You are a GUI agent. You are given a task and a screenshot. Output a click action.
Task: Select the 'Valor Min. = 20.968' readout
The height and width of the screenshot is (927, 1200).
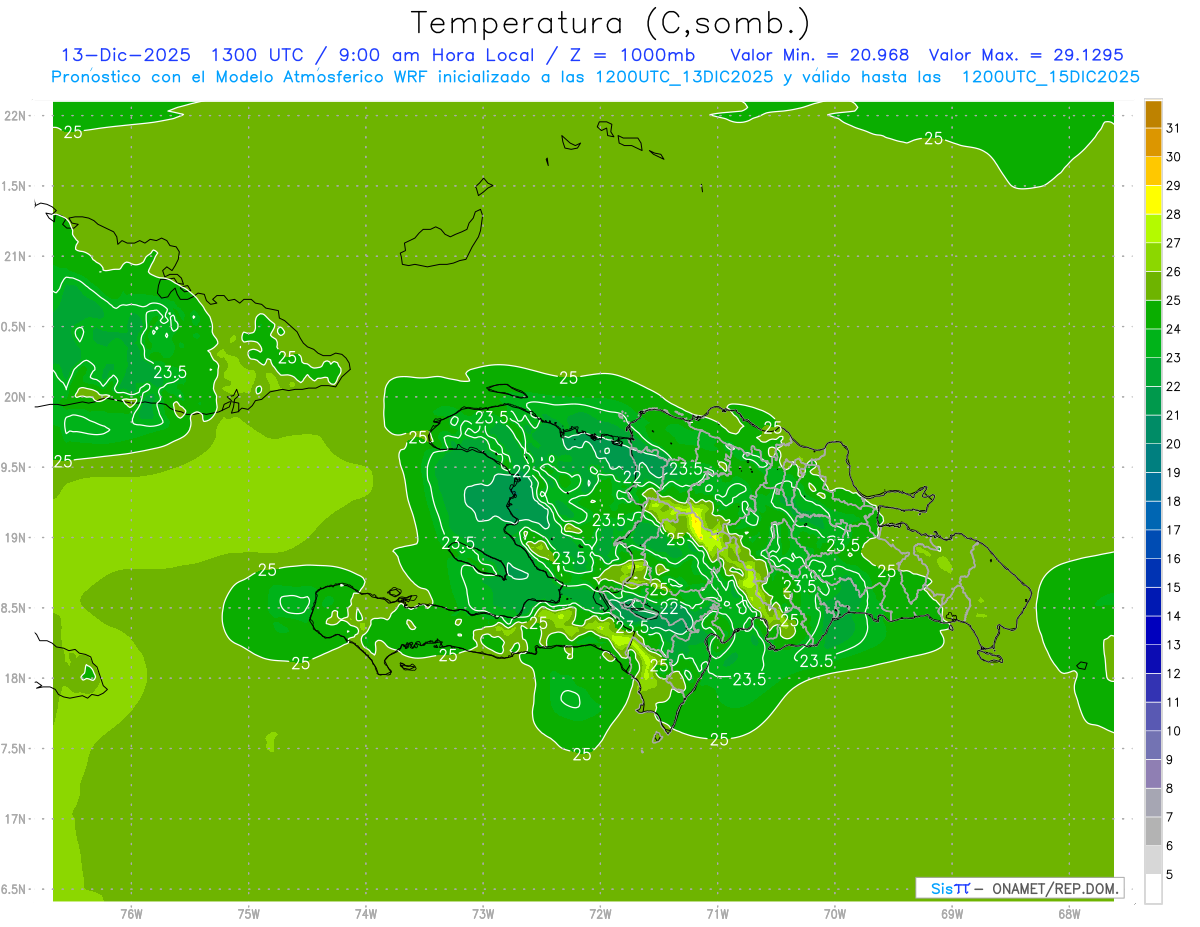[820, 55]
